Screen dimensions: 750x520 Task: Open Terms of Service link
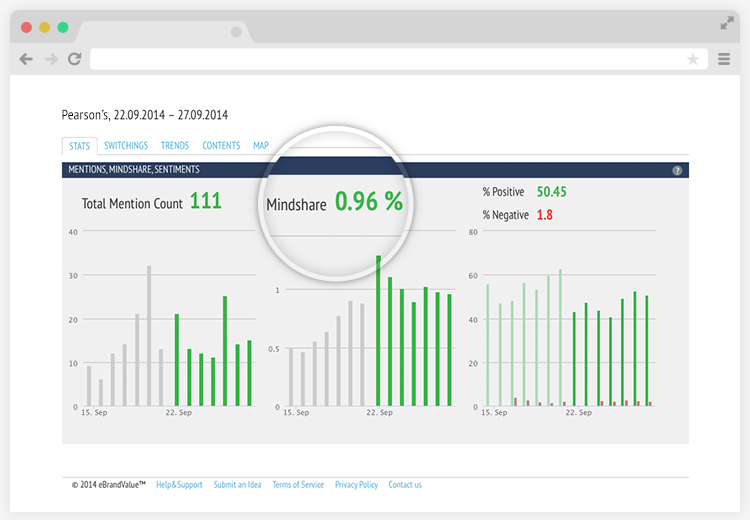pos(298,485)
